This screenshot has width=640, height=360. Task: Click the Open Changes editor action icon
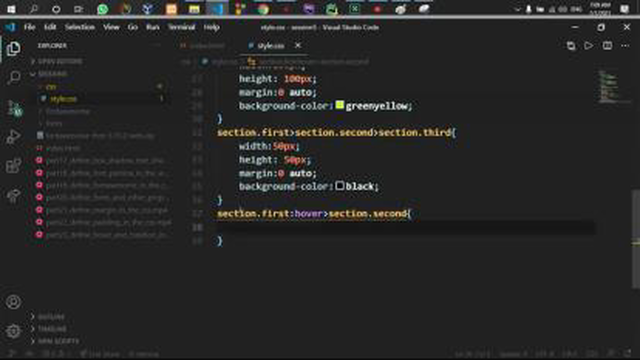tap(571, 46)
